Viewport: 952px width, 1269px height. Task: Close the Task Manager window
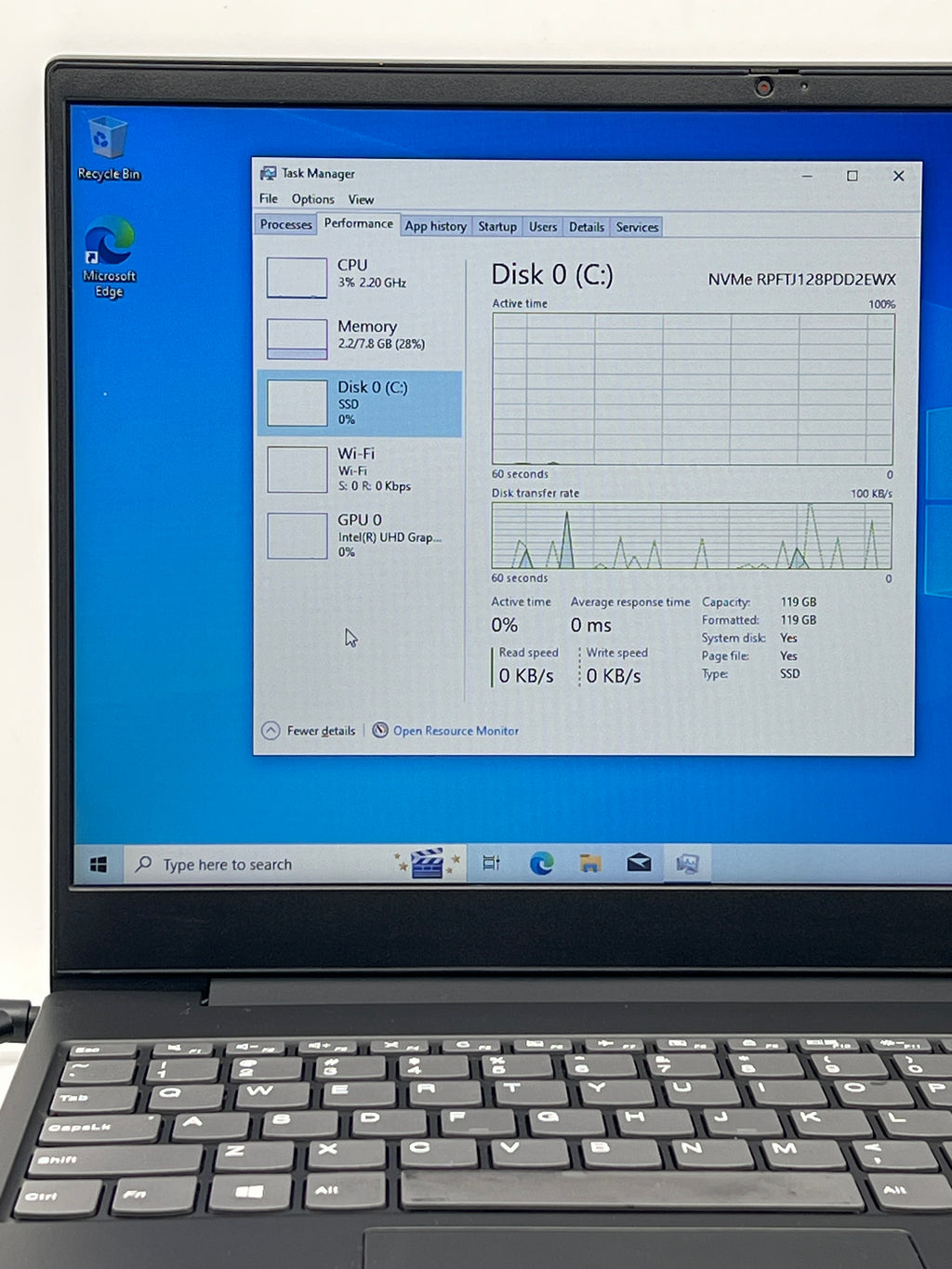coord(898,176)
